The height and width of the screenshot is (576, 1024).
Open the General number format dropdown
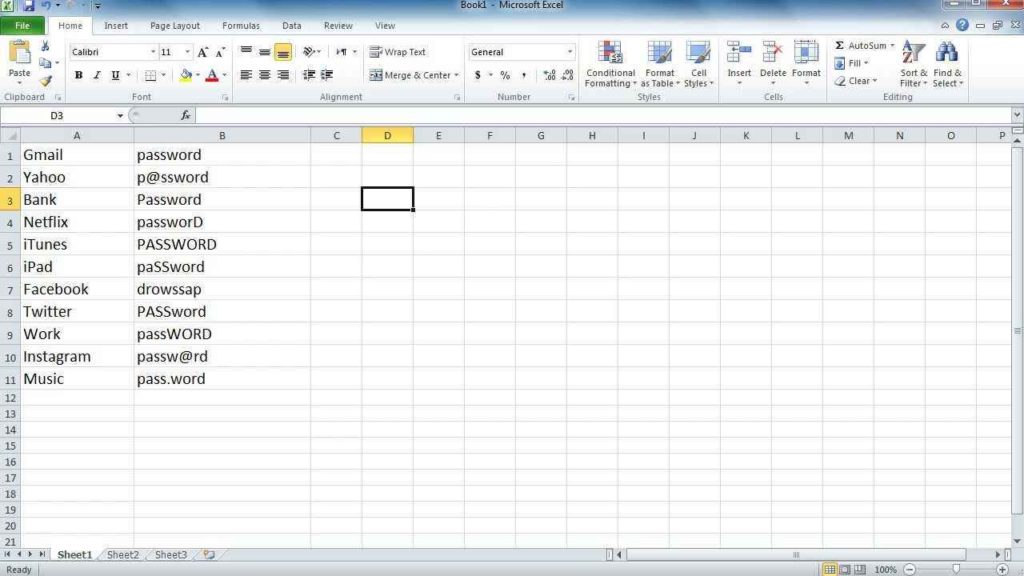coord(569,52)
